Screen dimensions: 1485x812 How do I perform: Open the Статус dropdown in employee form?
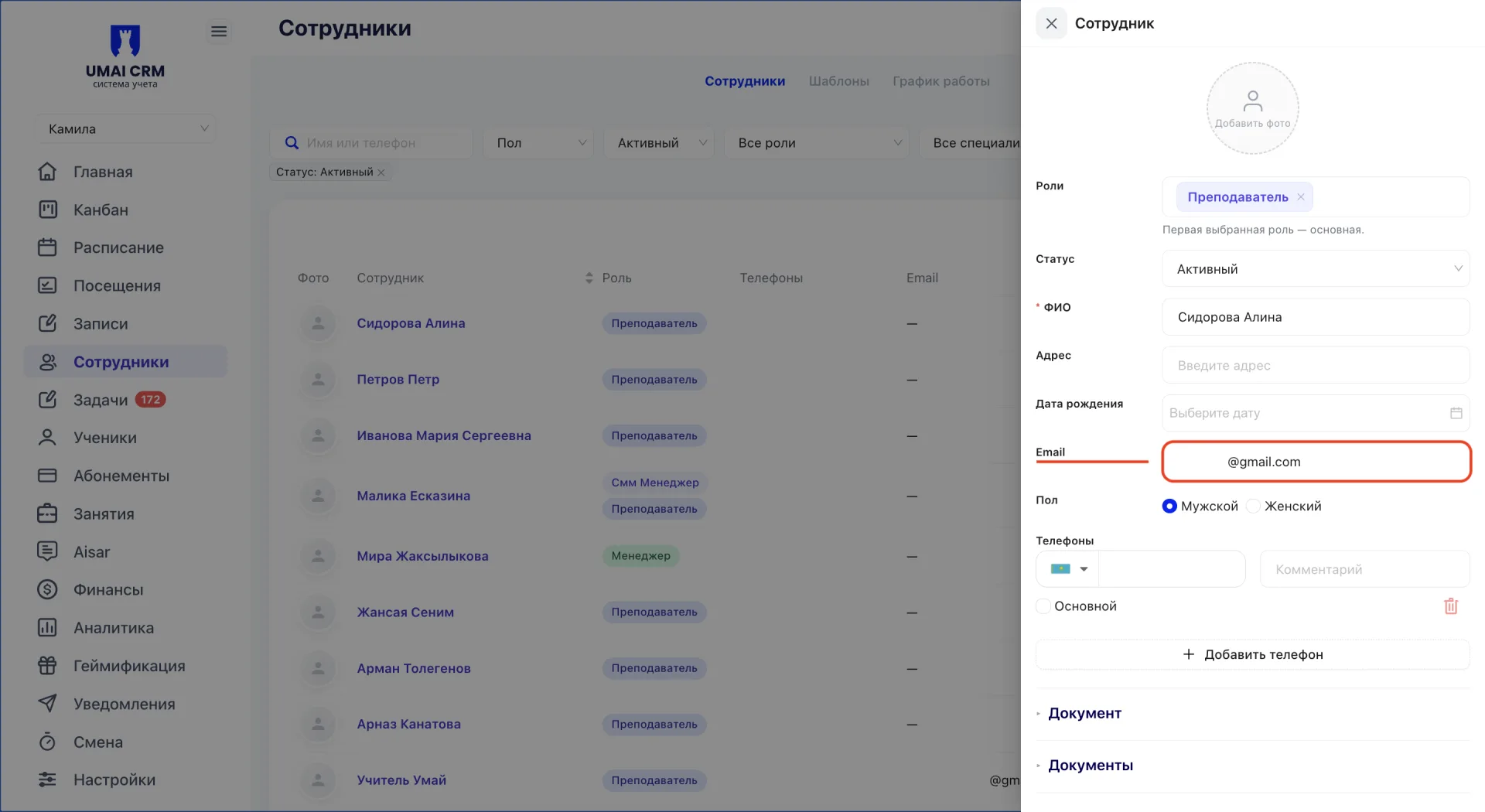(1316, 268)
